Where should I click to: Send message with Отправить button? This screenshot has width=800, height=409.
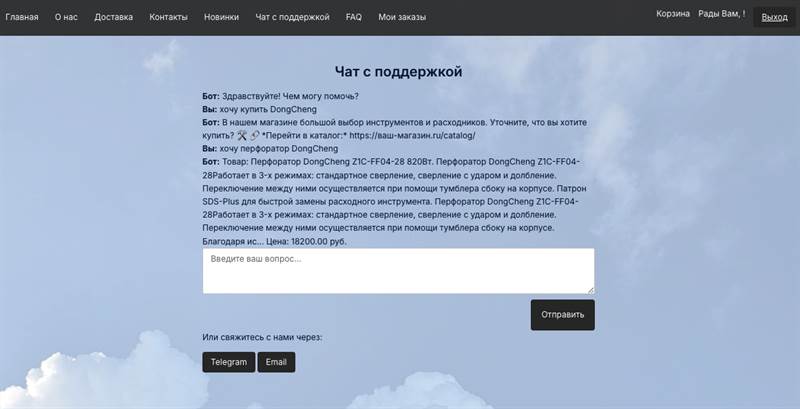[562, 314]
